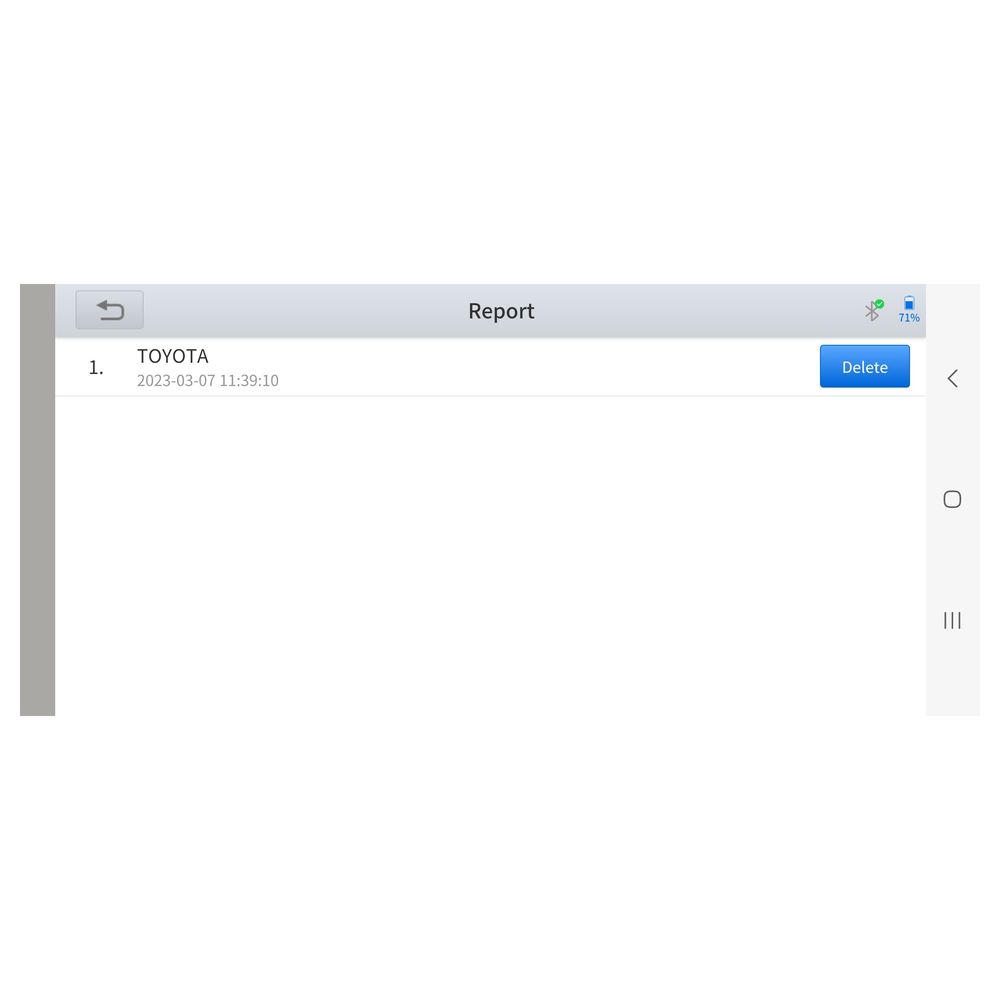Select the 2023-03-07 11:39:10 timestamp
The image size is (1000, 1000).
[208, 380]
